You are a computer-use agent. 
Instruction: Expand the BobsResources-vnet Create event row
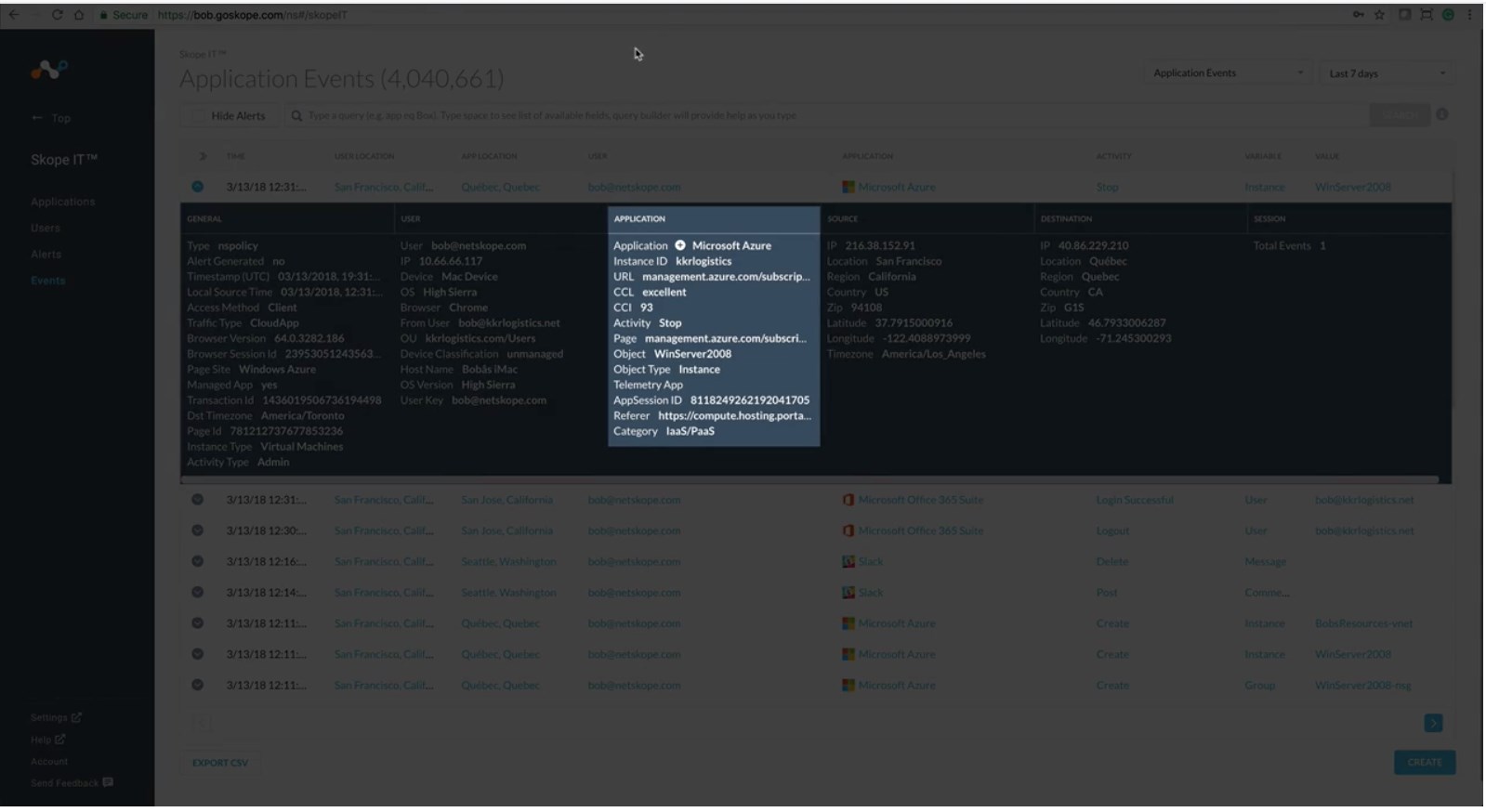click(x=197, y=623)
